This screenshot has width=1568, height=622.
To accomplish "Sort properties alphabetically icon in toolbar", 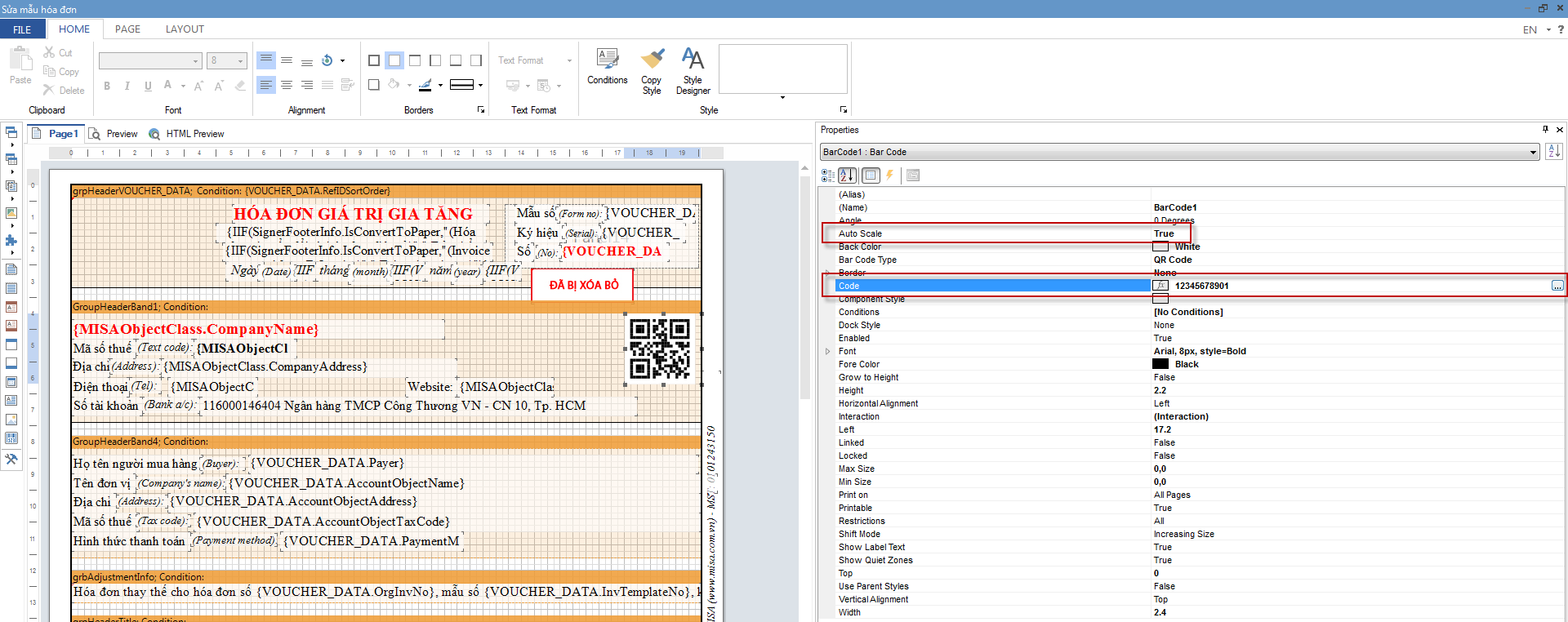I will tap(848, 175).
